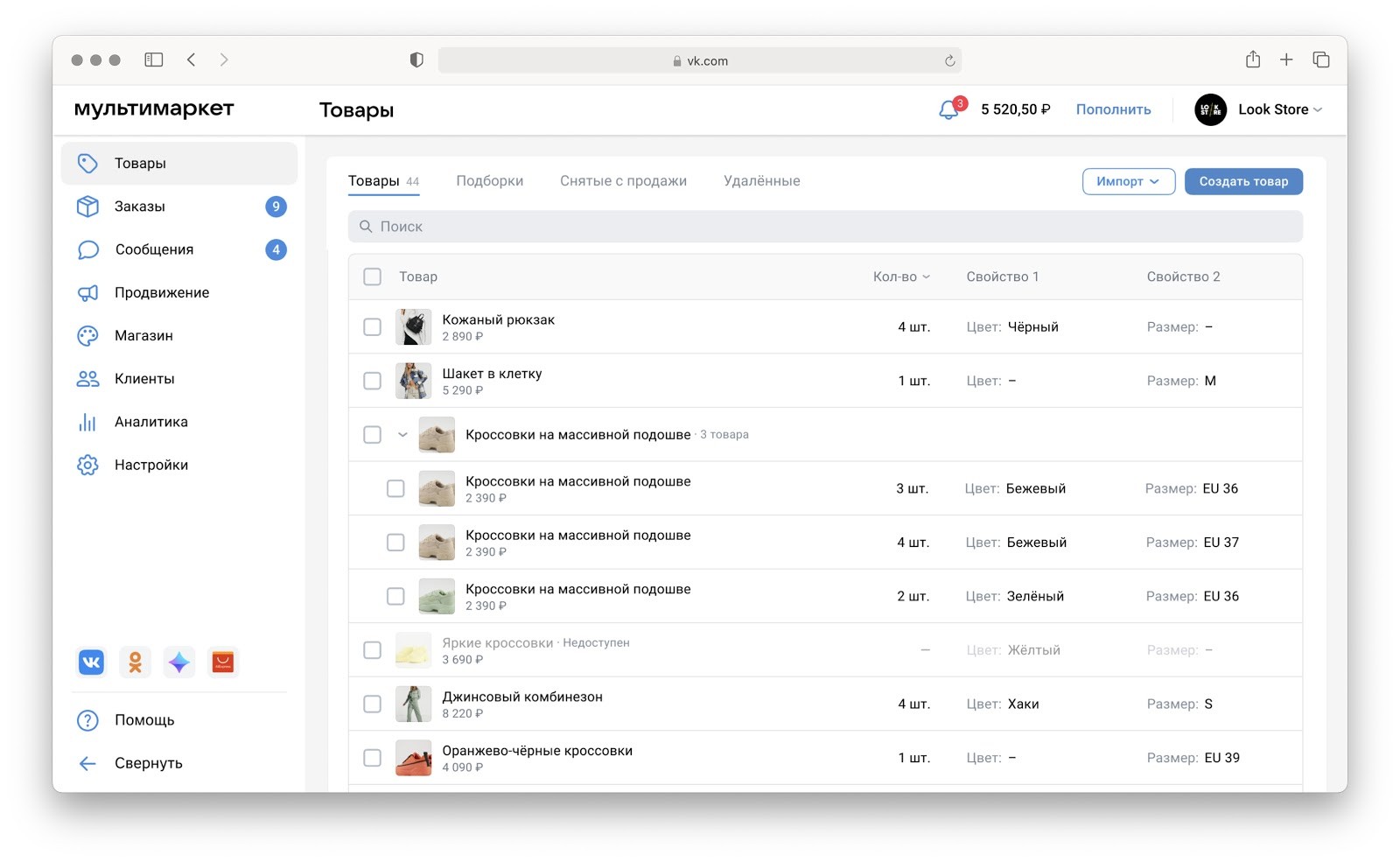Switch to the Подборки tab
This screenshot has width=1400, height=862.
490,181
